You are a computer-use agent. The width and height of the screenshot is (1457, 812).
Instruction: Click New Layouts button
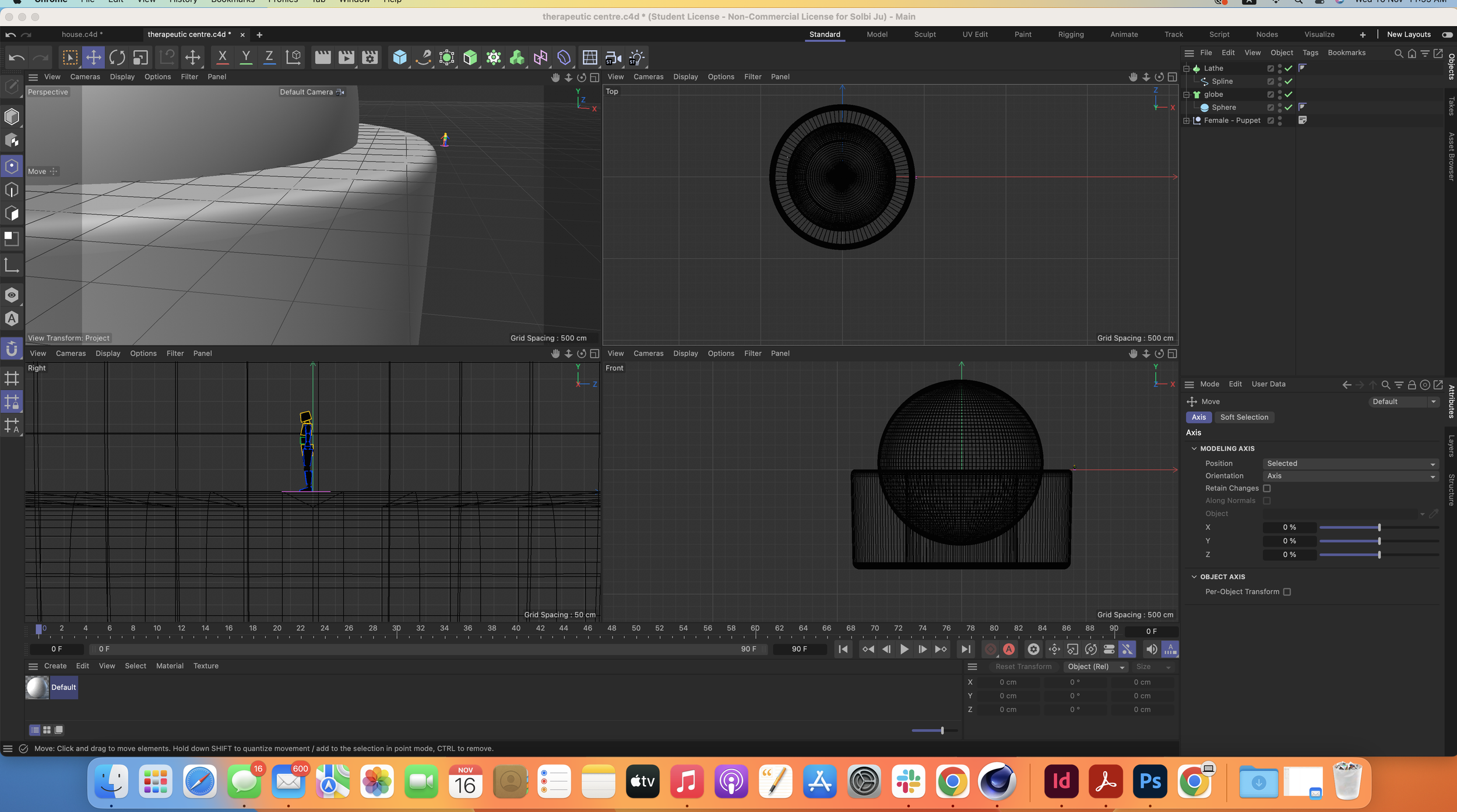1409,34
